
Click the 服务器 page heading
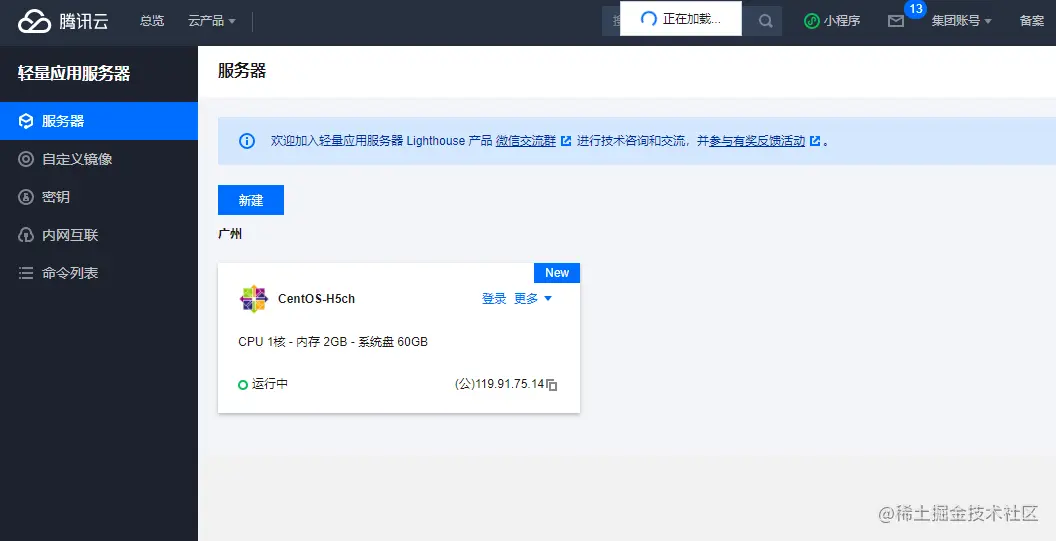(x=242, y=71)
